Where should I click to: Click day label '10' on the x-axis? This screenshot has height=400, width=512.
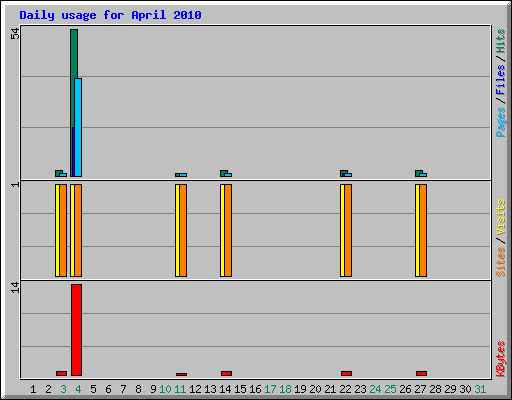coord(165,389)
